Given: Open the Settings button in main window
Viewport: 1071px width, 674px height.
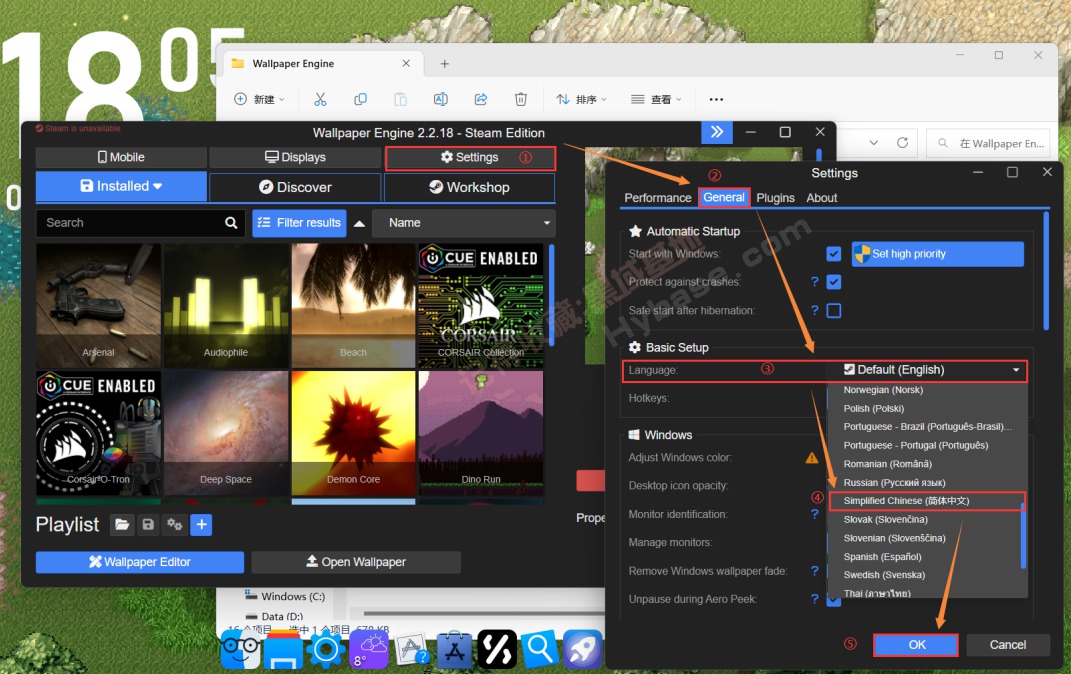Looking at the screenshot, I should coord(470,158).
